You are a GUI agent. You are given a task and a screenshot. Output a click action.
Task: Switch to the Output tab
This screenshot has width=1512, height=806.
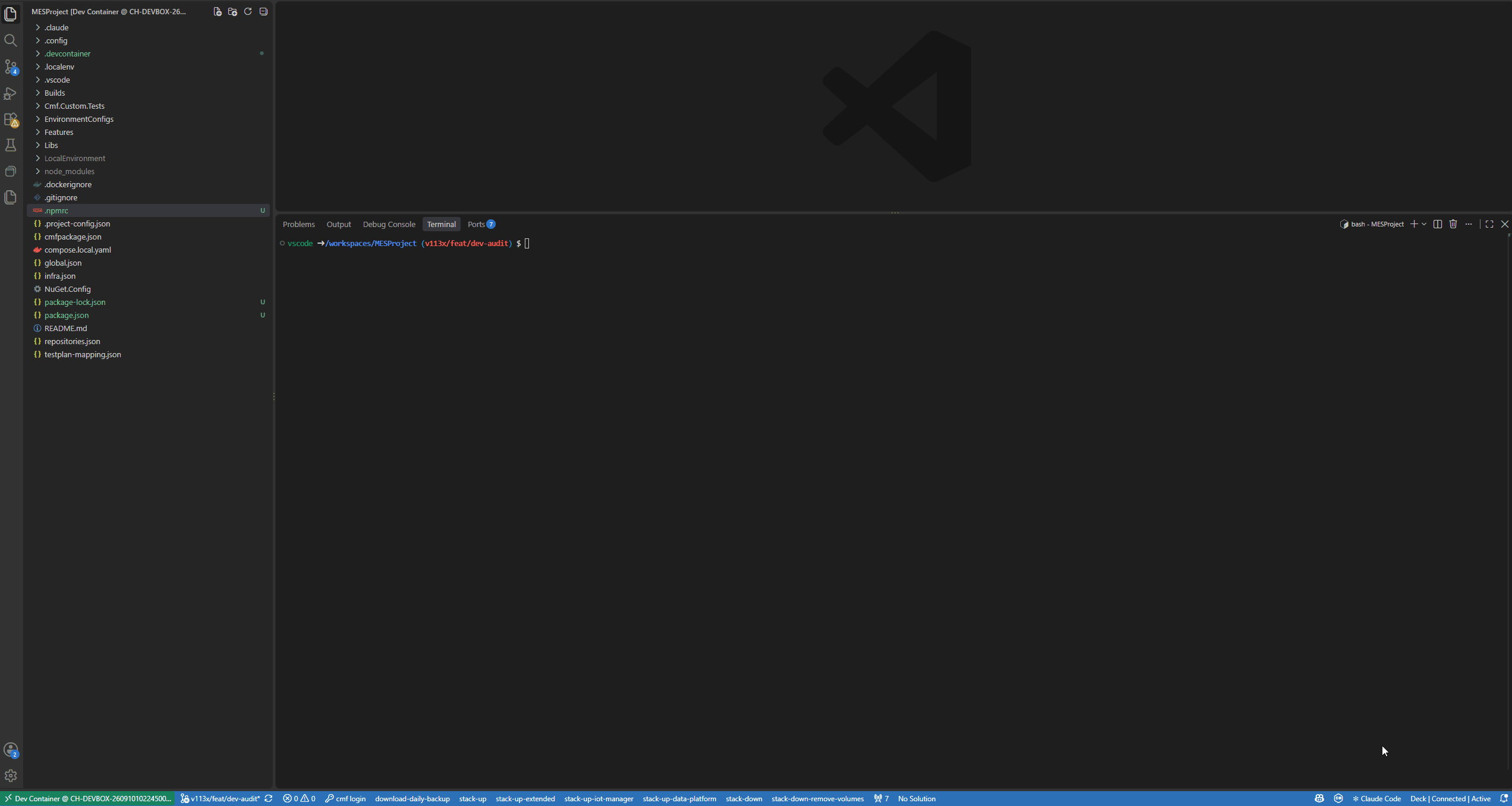[x=339, y=224]
